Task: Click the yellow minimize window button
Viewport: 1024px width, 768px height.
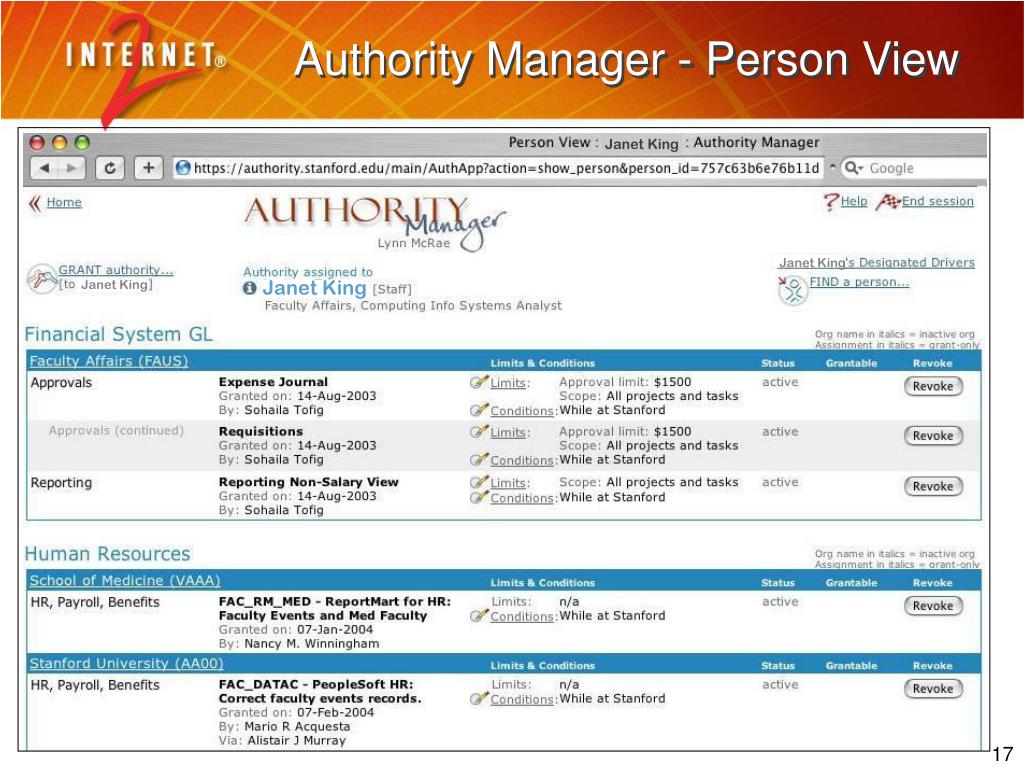Action: click(59, 142)
